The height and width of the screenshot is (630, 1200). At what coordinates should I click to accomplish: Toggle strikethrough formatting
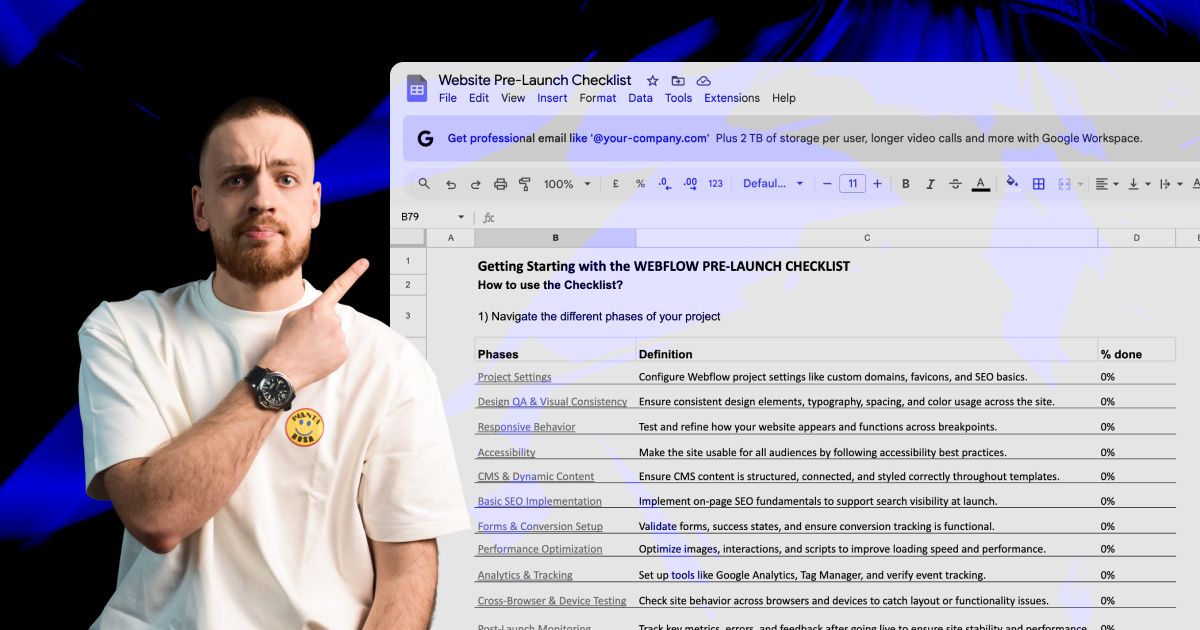pos(955,184)
